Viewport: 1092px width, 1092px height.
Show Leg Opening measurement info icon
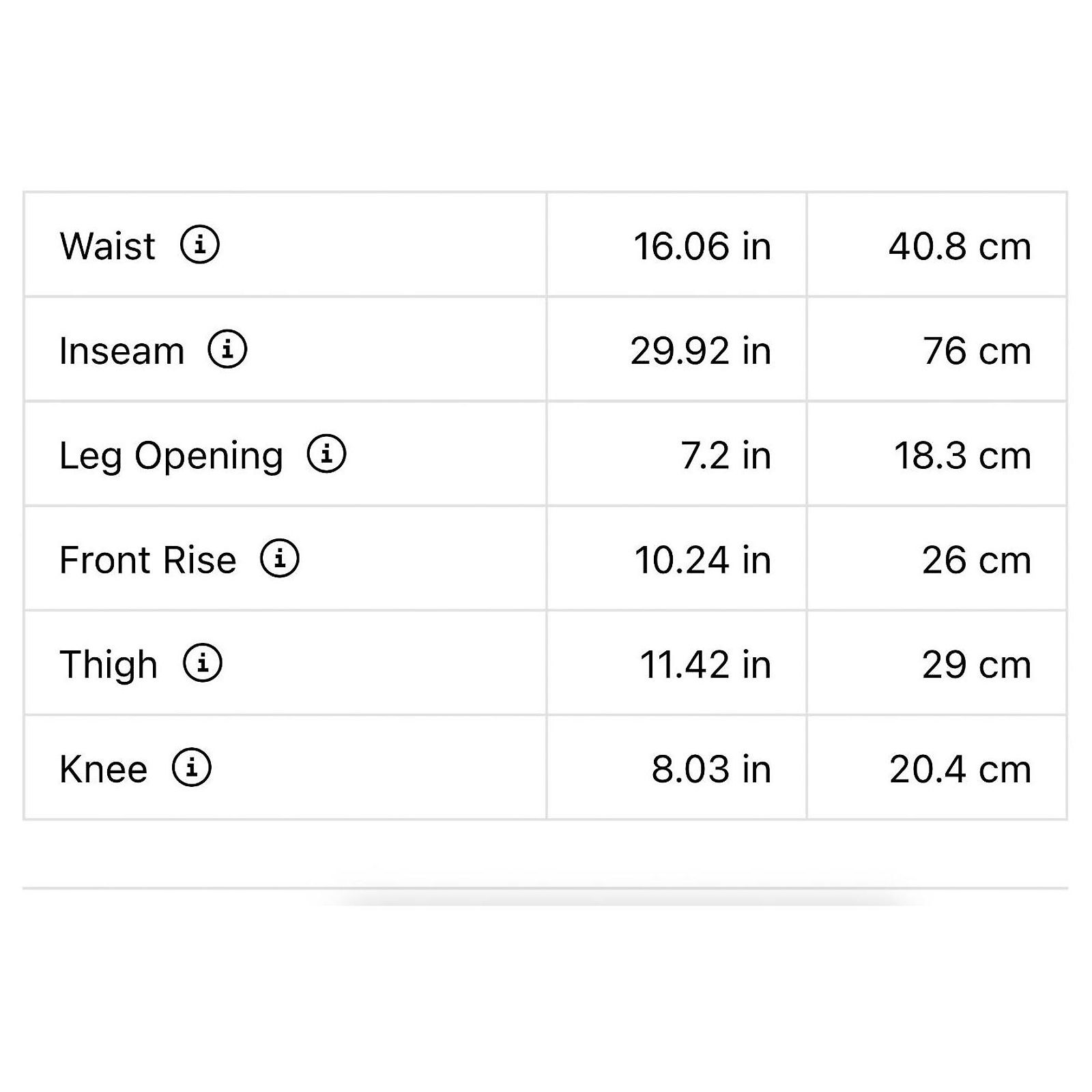pyautogui.click(x=327, y=453)
